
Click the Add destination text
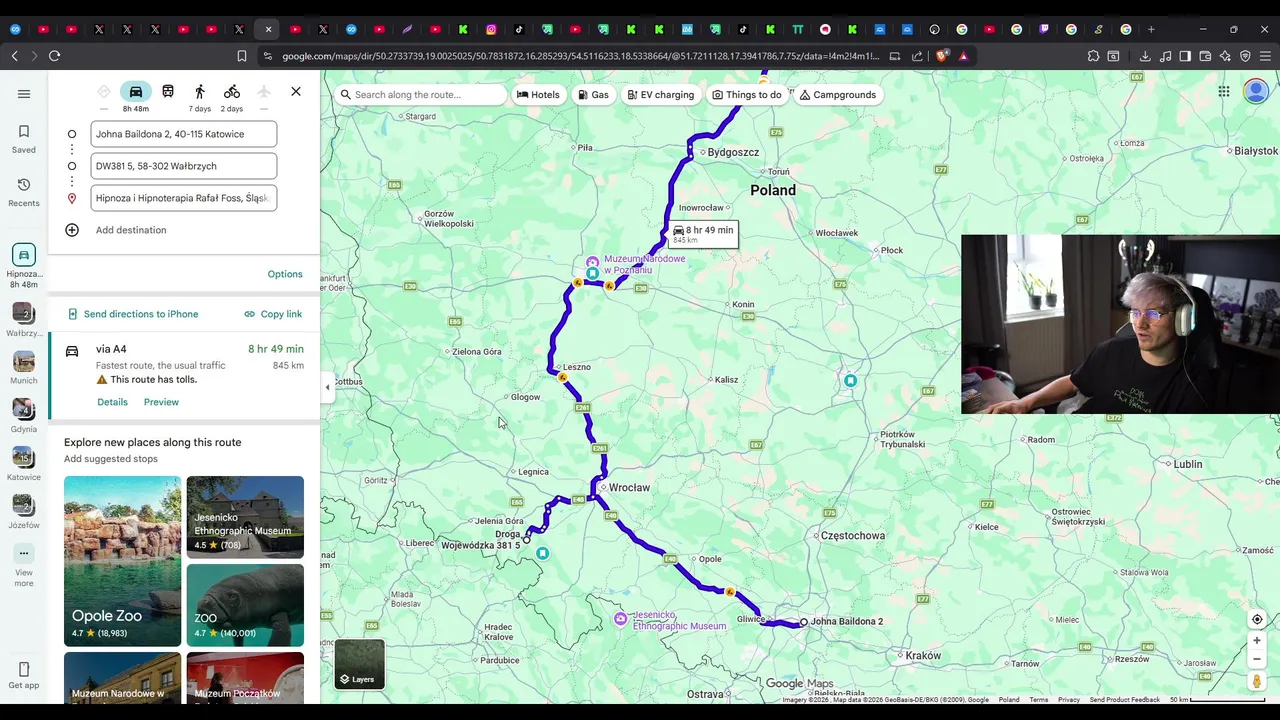click(x=131, y=230)
